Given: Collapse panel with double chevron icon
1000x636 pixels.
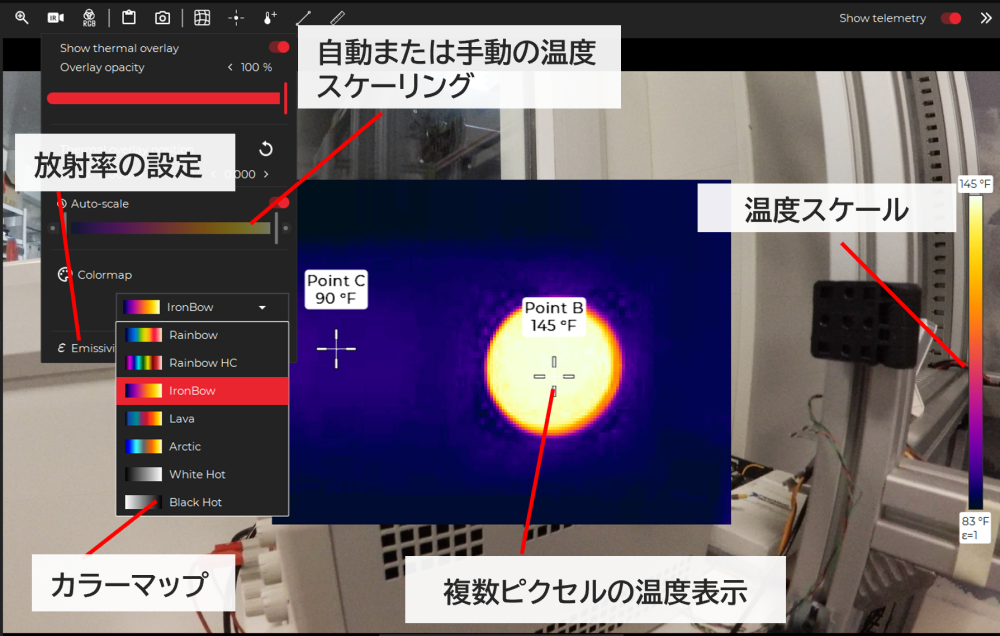Looking at the screenshot, I should click(986, 18).
